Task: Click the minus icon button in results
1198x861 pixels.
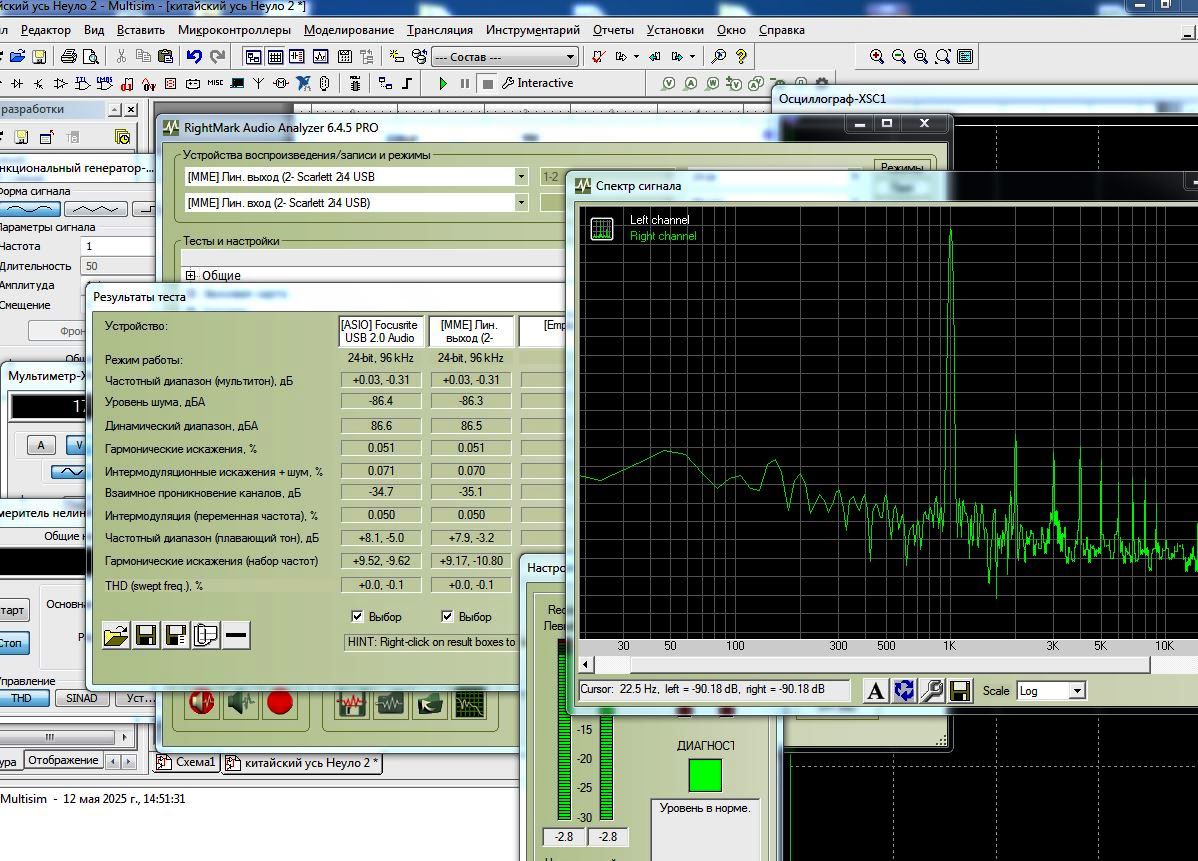Action: point(236,636)
